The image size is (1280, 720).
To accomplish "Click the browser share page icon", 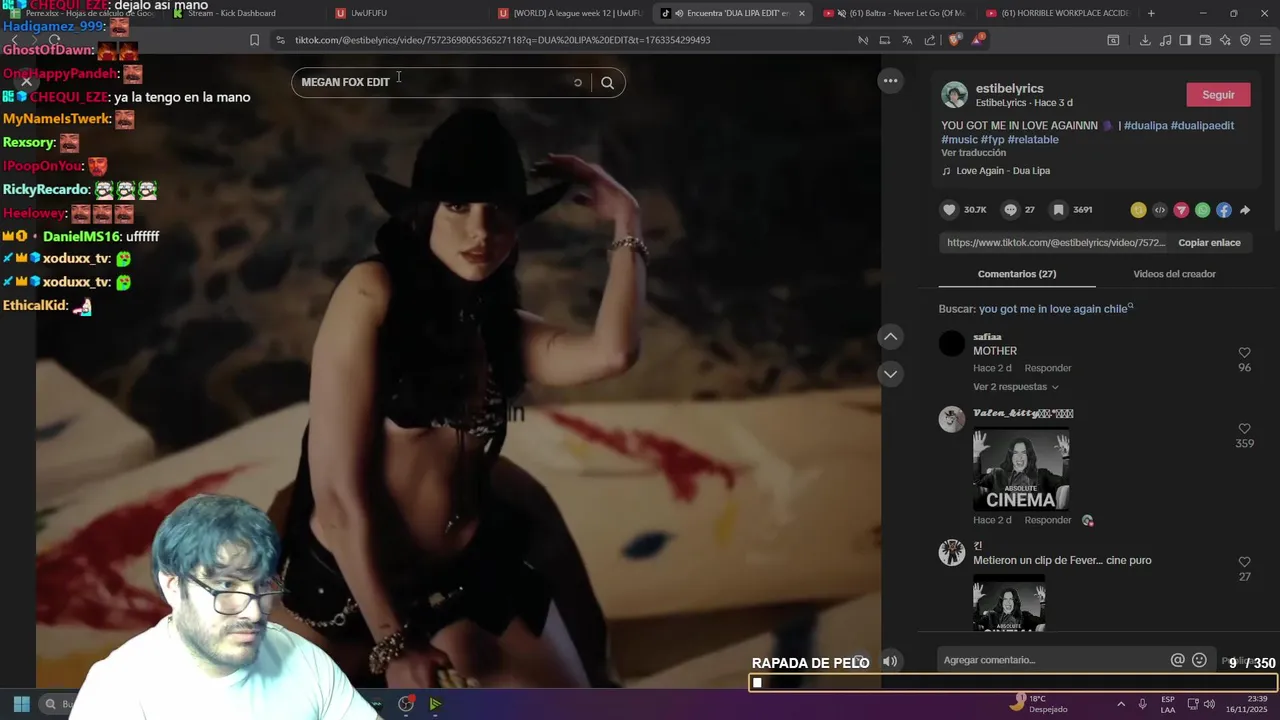I will (930, 40).
